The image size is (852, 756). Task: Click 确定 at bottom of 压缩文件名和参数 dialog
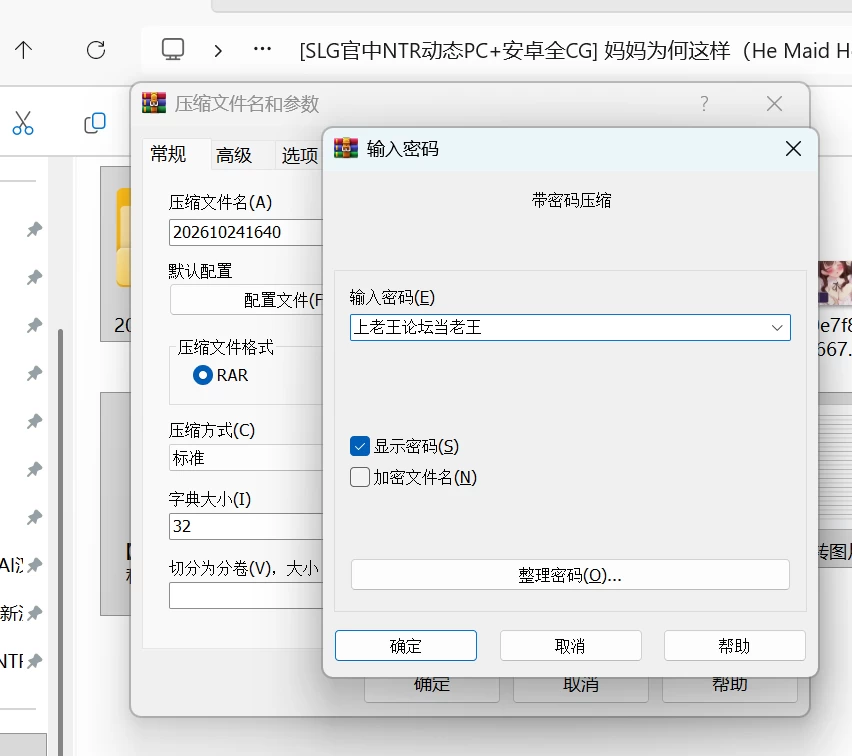point(432,688)
